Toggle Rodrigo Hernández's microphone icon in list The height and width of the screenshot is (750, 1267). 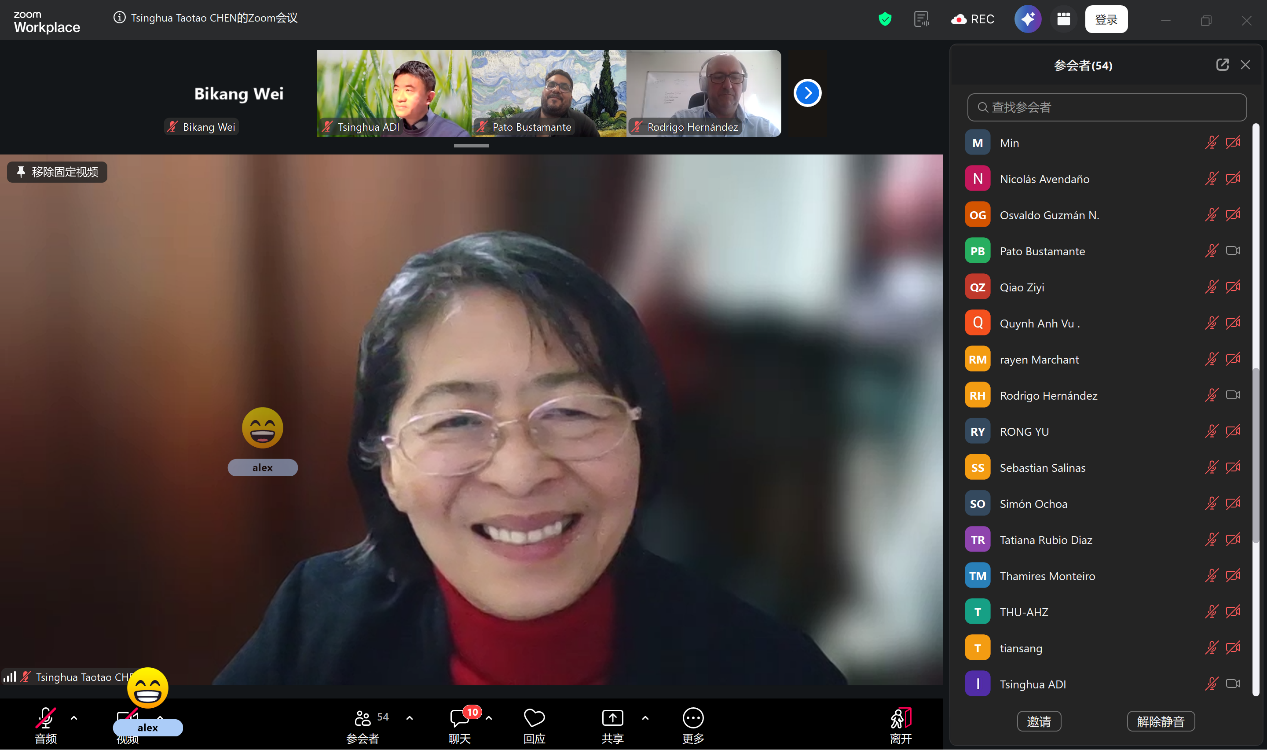click(x=1211, y=395)
